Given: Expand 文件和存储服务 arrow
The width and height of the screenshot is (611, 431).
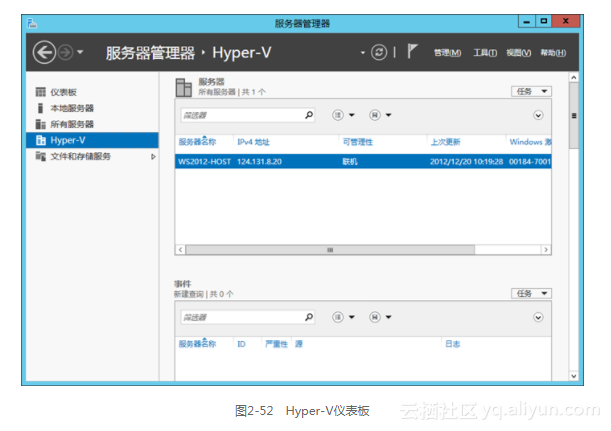Looking at the screenshot, I should tap(153, 157).
